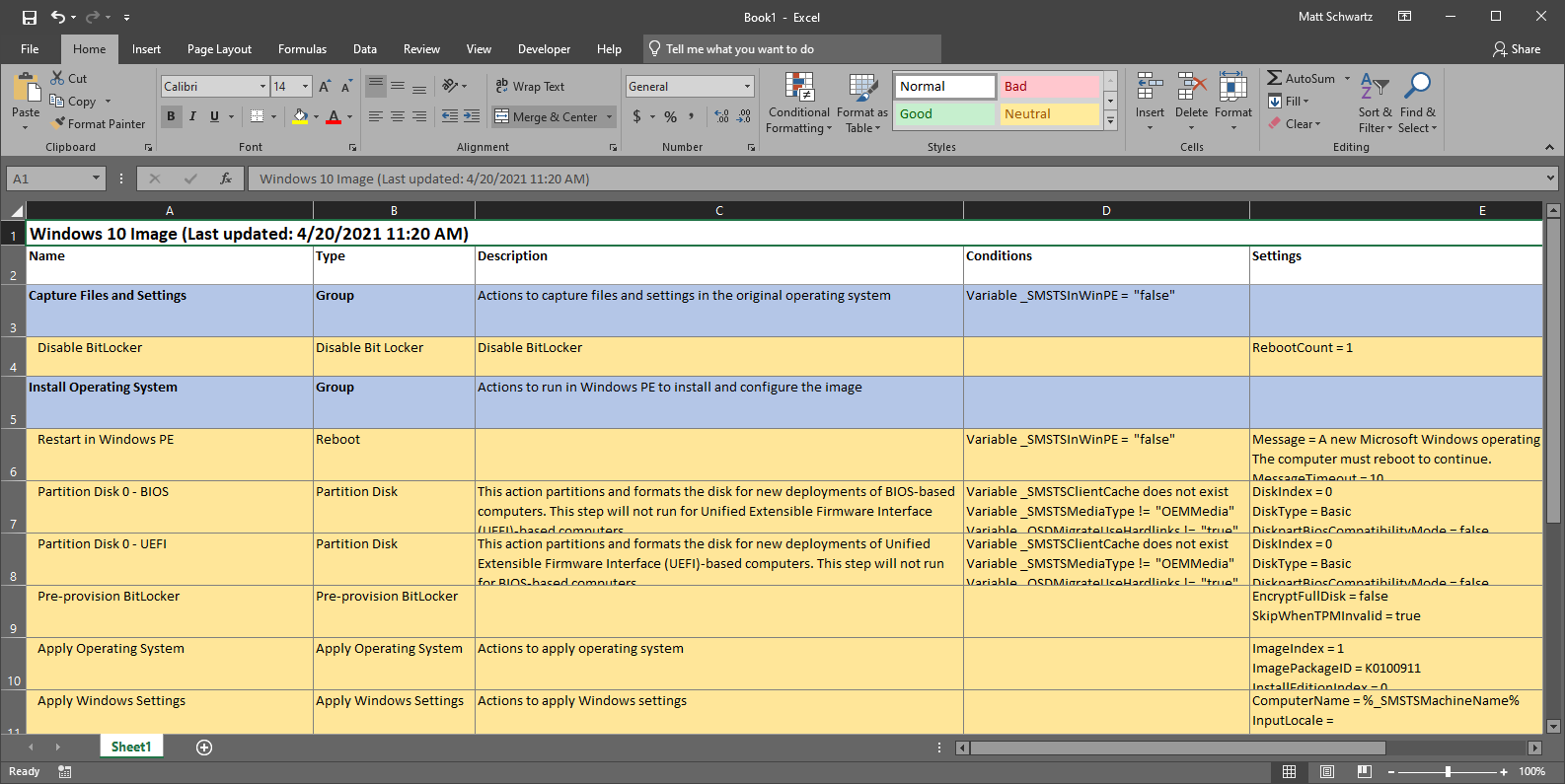1565x784 pixels.
Task: Open Format as Table gallery
Action: point(862,104)
